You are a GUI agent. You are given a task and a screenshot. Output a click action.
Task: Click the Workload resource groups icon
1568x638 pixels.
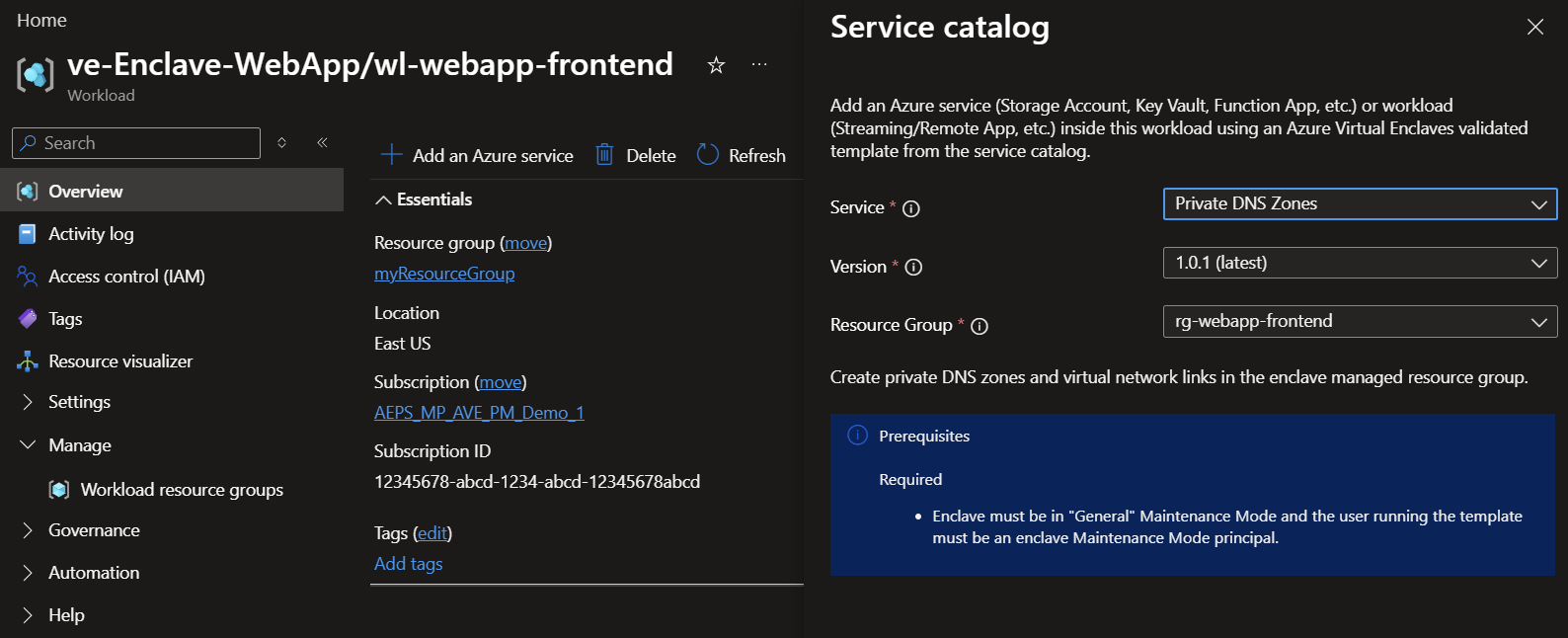(x=59, y=490)
